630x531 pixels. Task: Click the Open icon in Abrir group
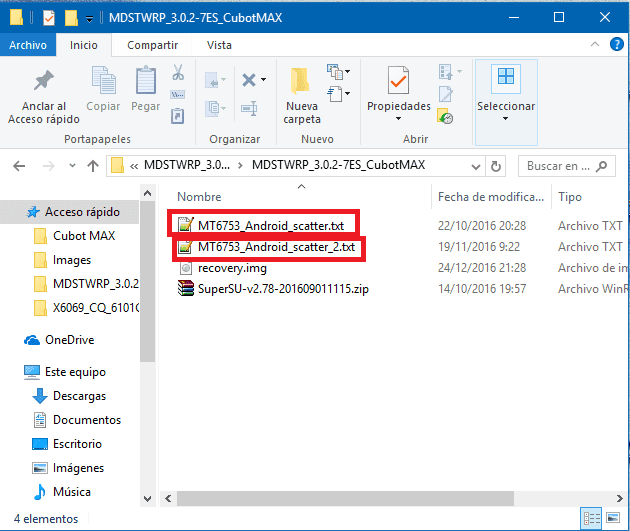coord(445,72)
